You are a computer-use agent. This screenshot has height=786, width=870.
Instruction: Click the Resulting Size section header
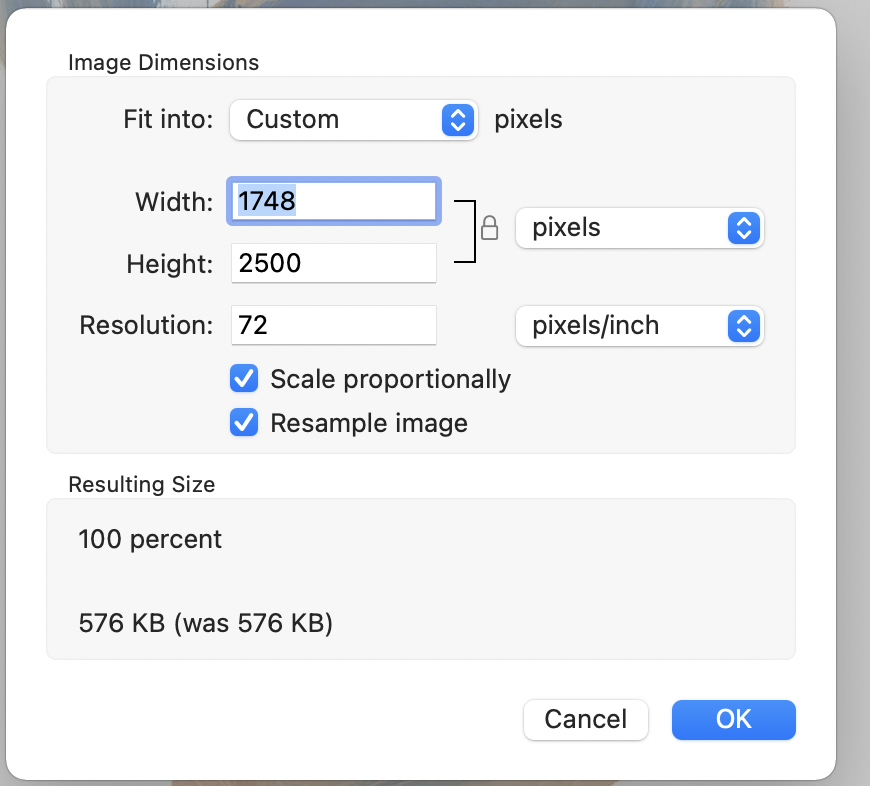[141, 484]
